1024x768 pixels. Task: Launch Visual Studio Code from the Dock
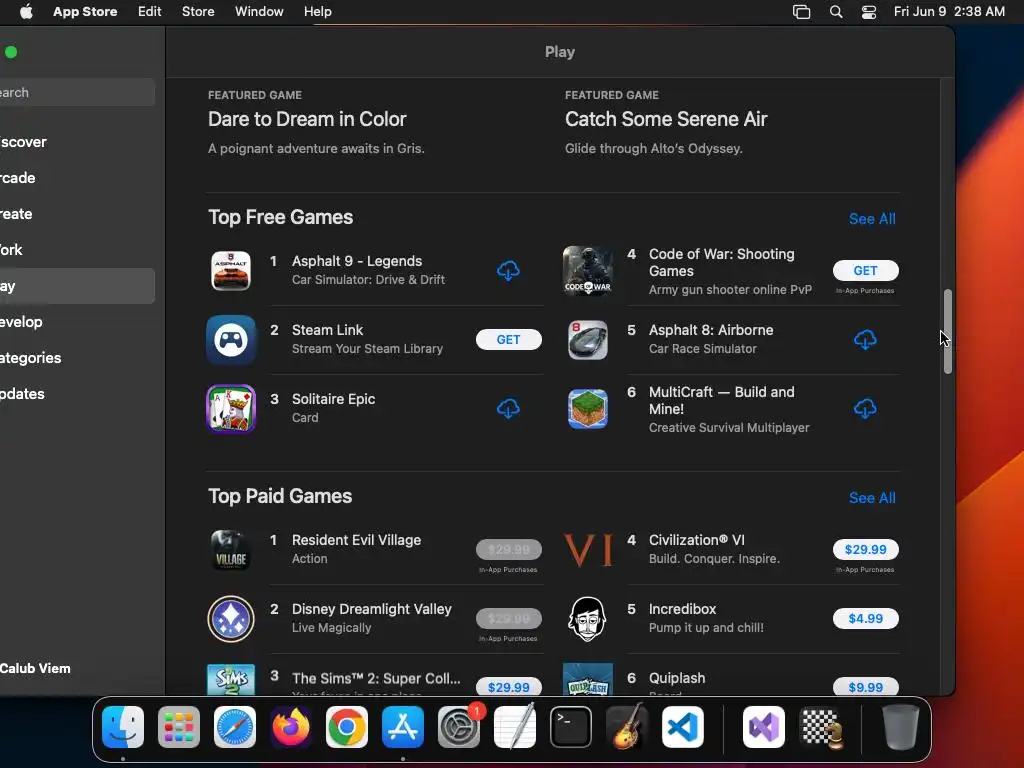[x=683, y=727]
